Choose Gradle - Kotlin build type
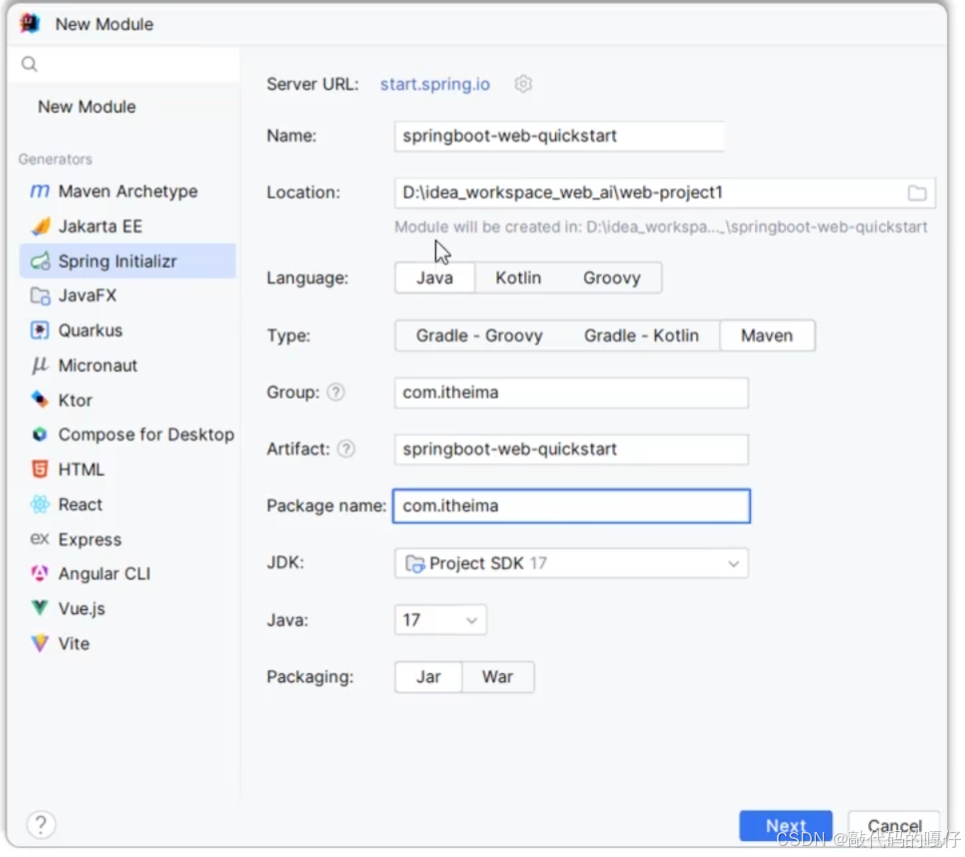 (641, 336)
